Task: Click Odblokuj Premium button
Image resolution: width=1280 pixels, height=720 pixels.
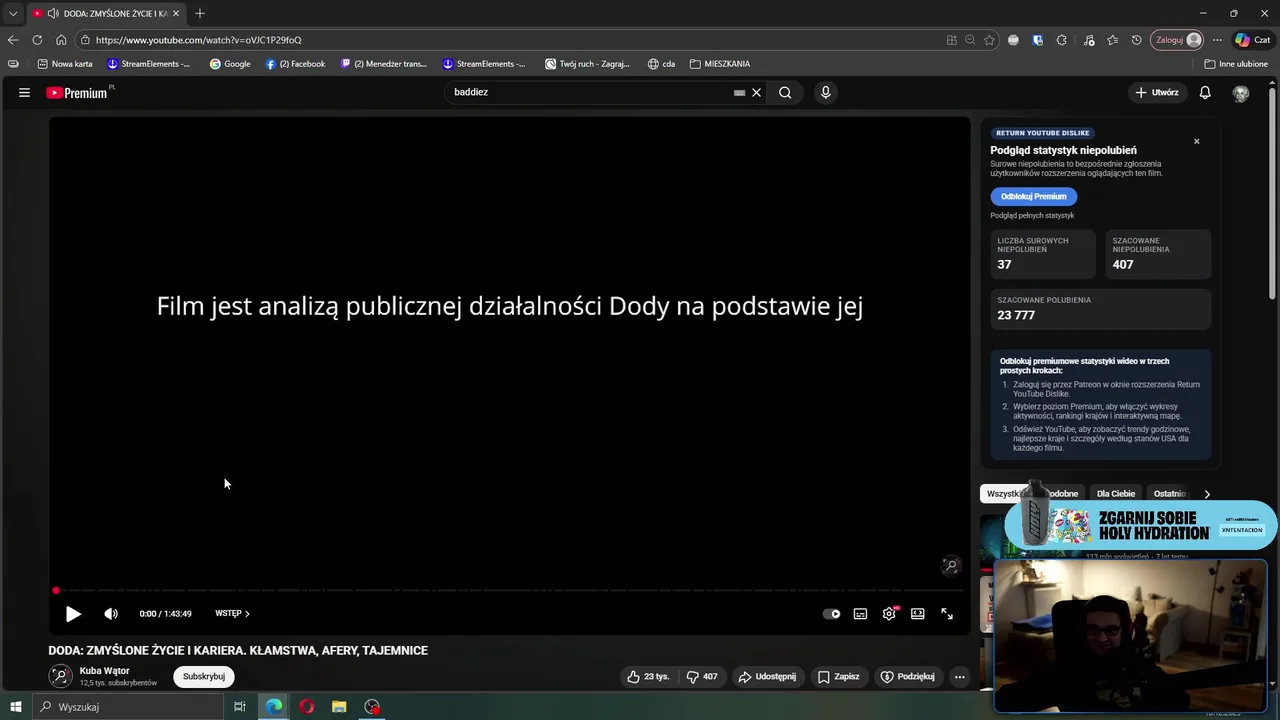Action: coord(1033,196)
